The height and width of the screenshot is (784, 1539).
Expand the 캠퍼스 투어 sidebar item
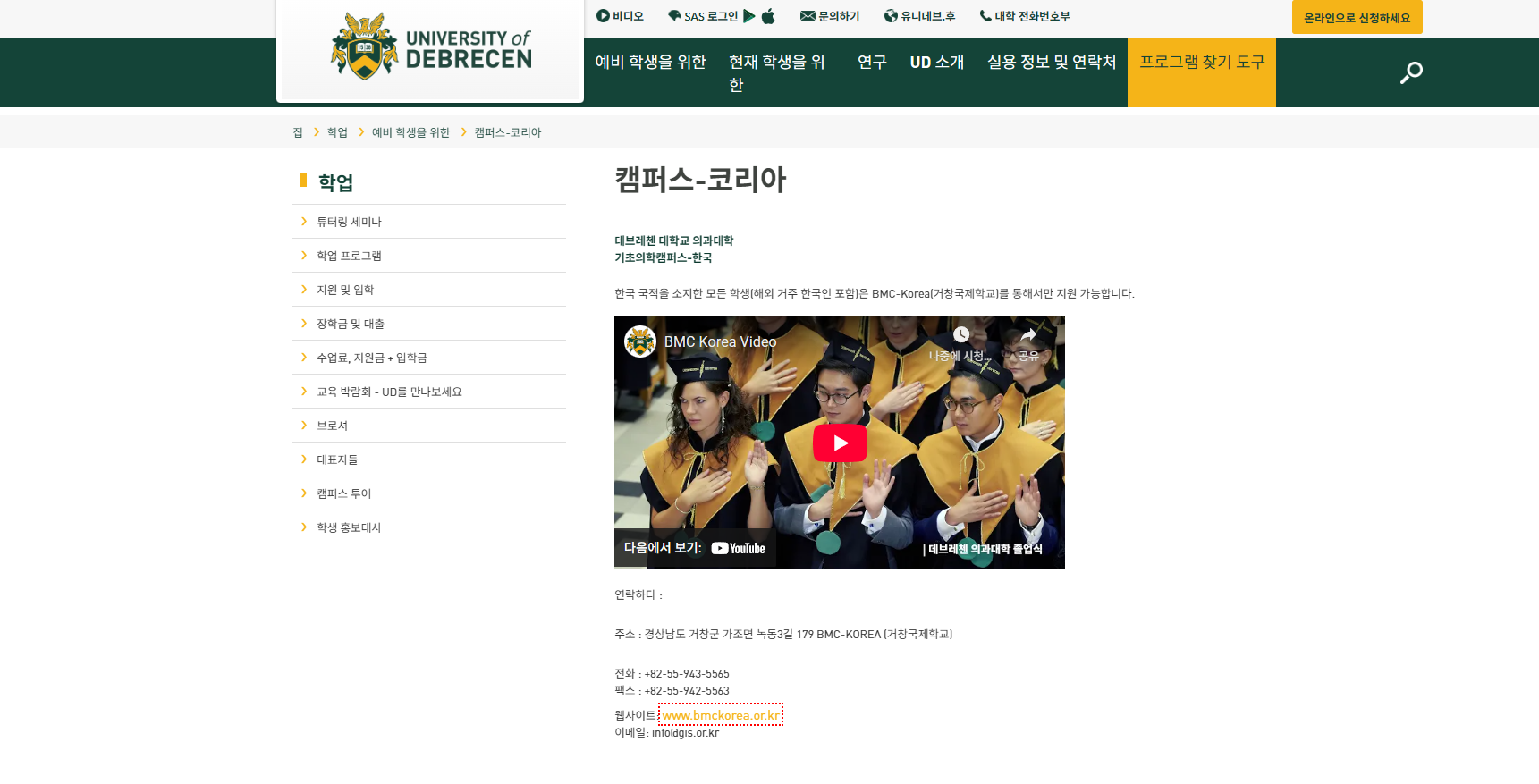tap(343, 493)
